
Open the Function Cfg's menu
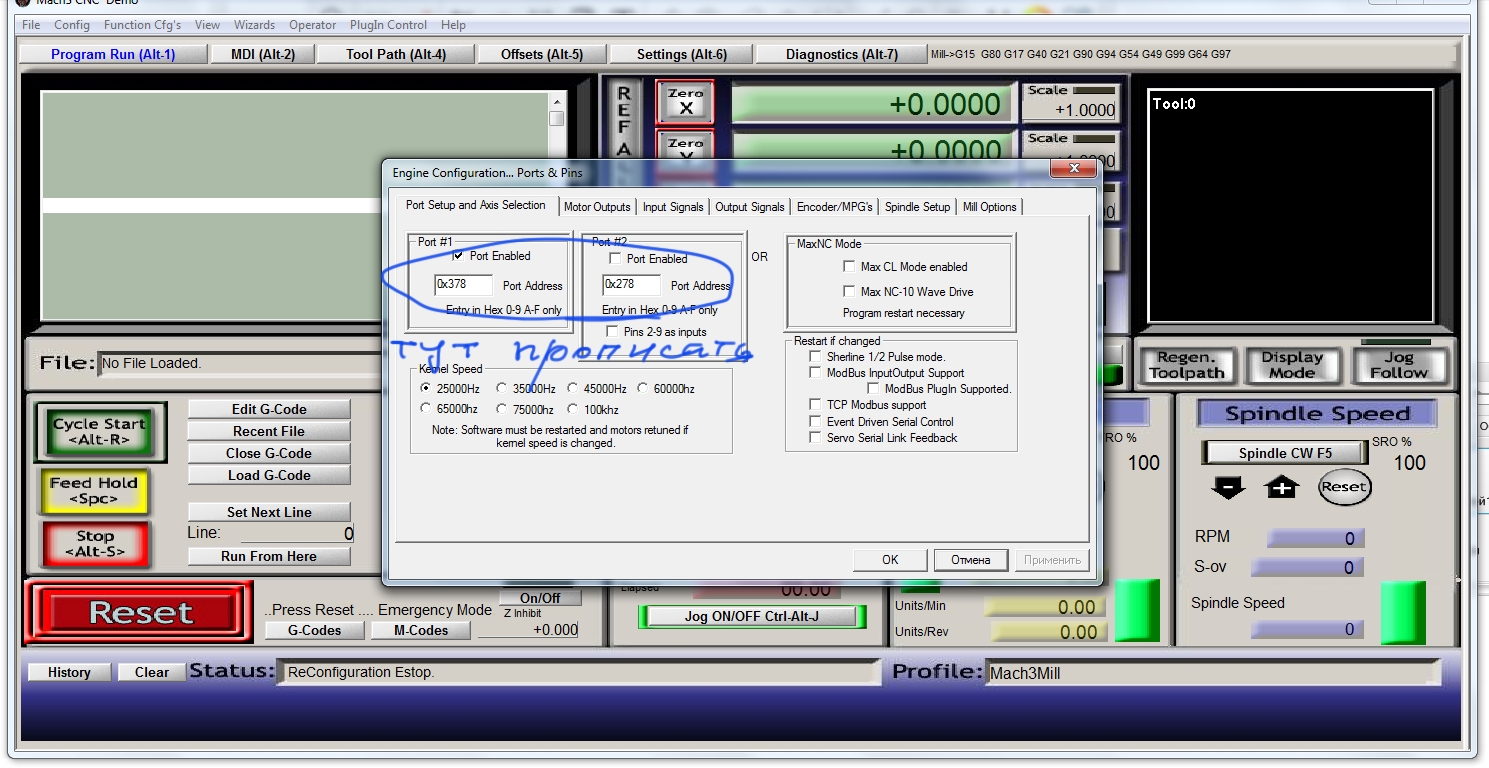point(142,25)
